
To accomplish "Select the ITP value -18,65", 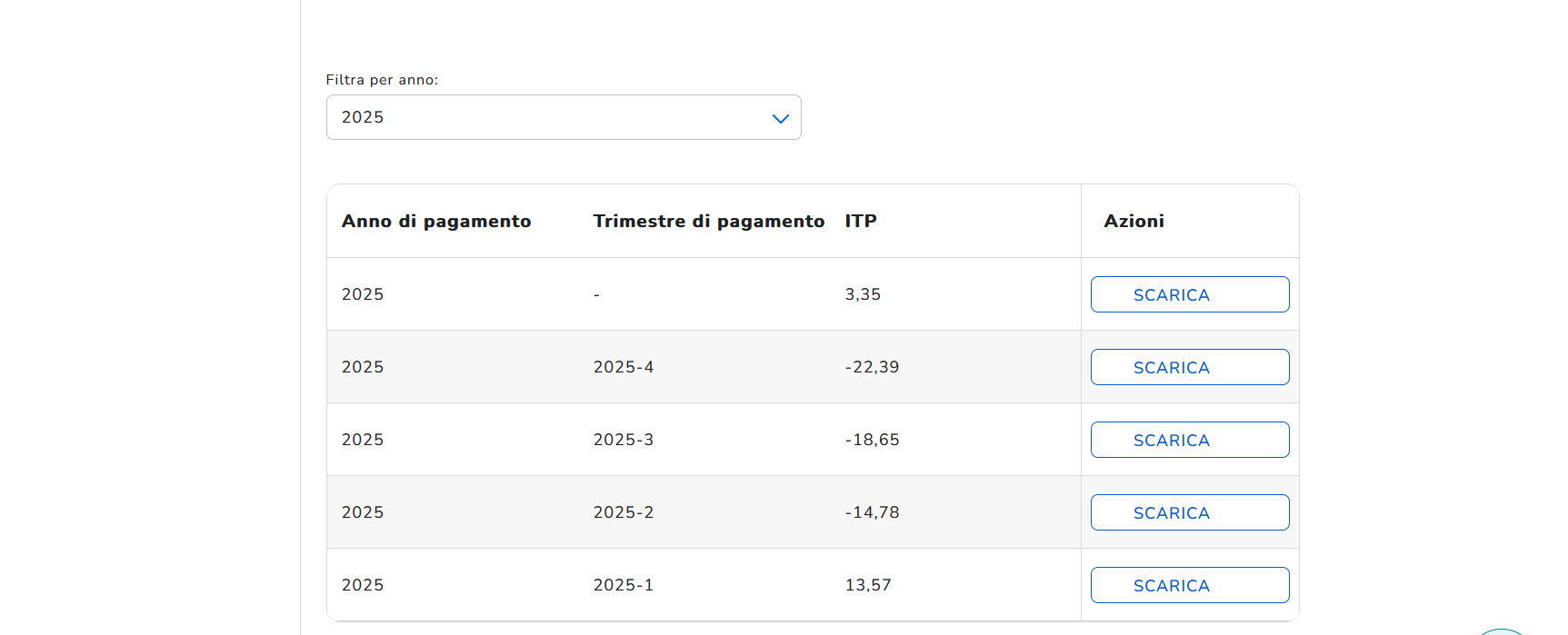I will click(872, 440).
